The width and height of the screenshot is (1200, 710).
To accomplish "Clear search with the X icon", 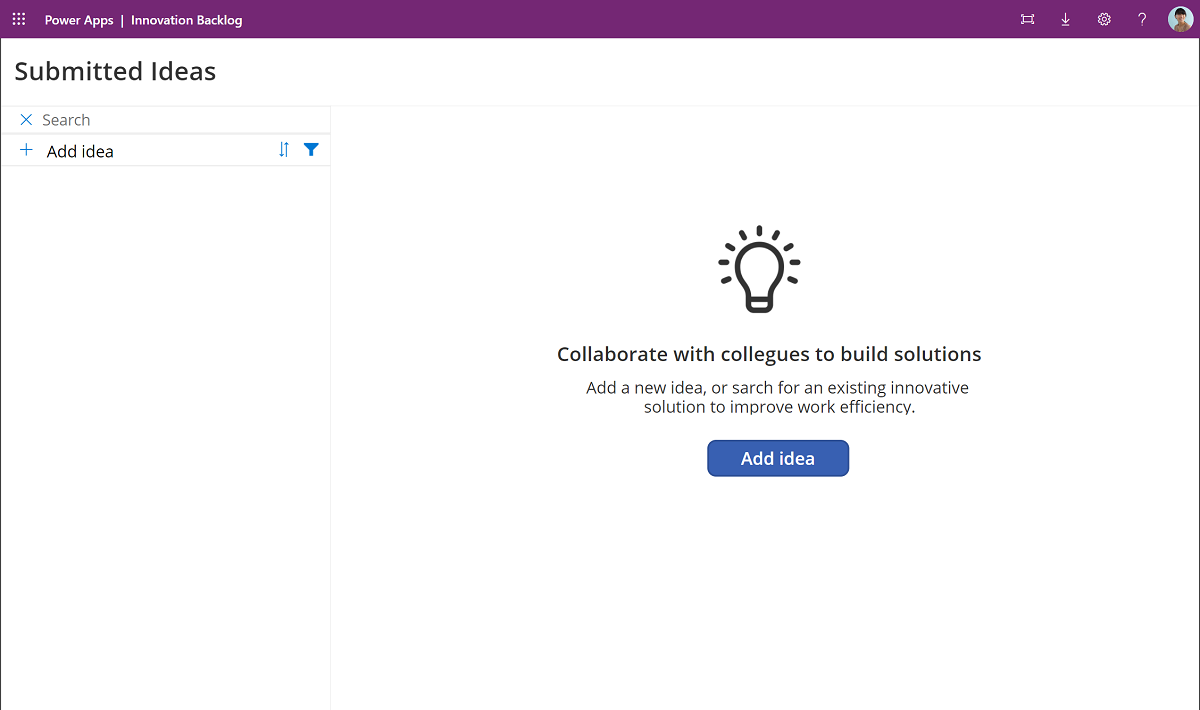I will pyautogui.click(x=26, y=120).
